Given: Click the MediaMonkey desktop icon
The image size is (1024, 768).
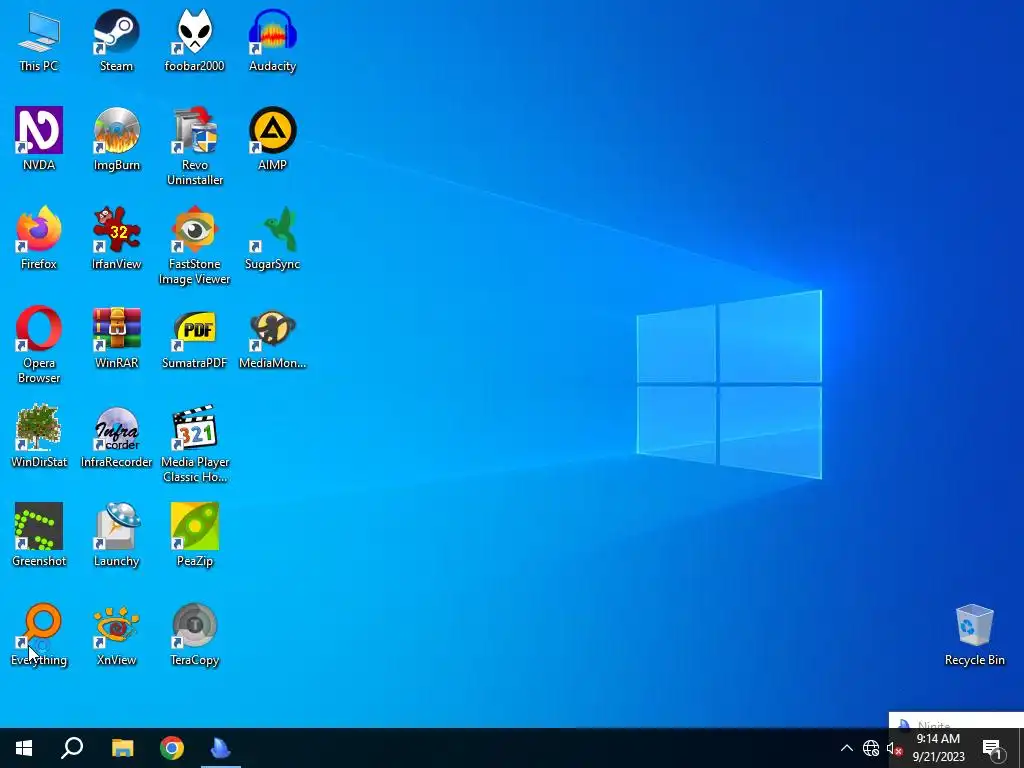Looking at the screenshot, I should click(272, 338).
